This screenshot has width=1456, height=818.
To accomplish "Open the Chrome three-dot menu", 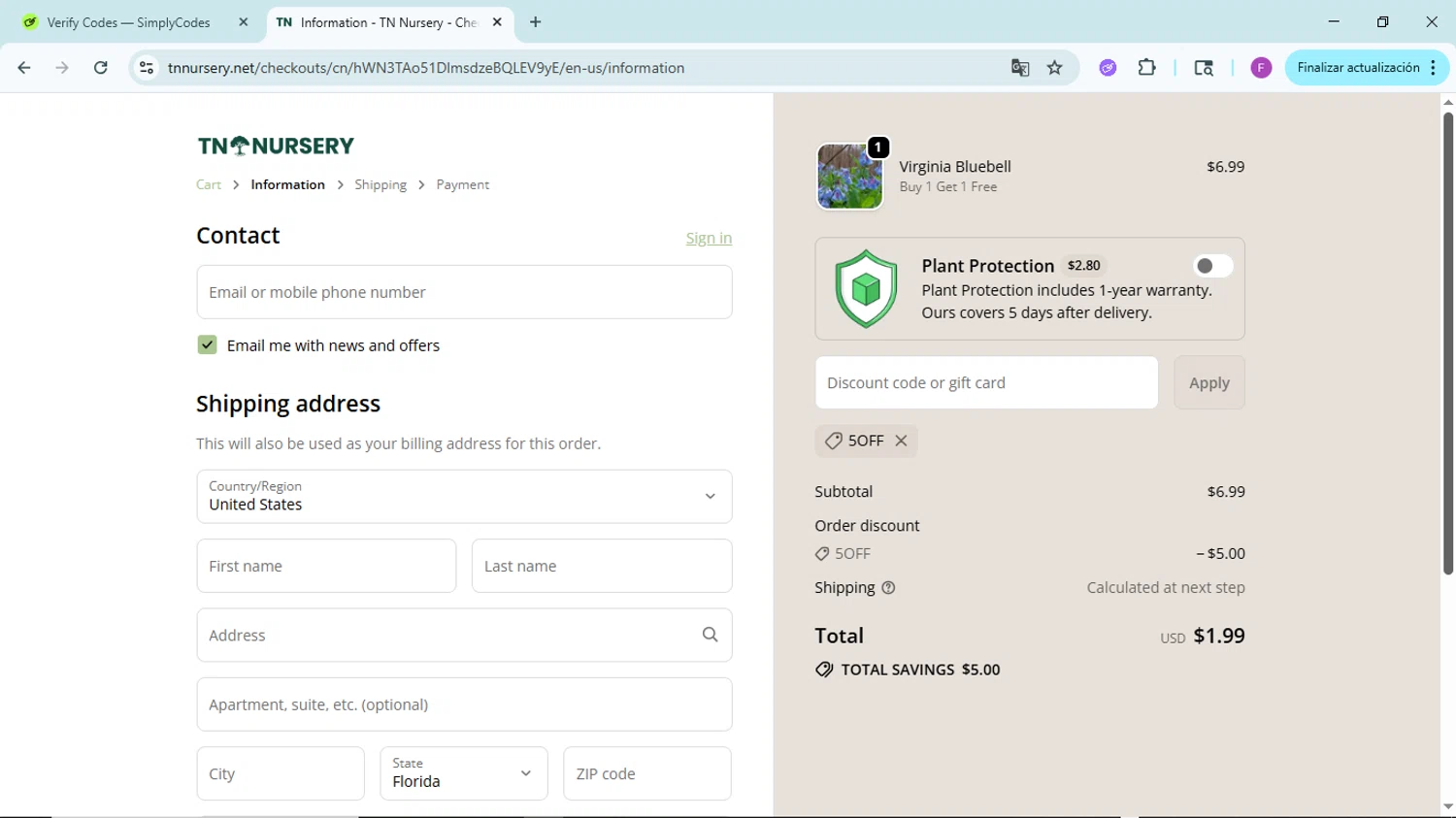I will [1434, 68].
